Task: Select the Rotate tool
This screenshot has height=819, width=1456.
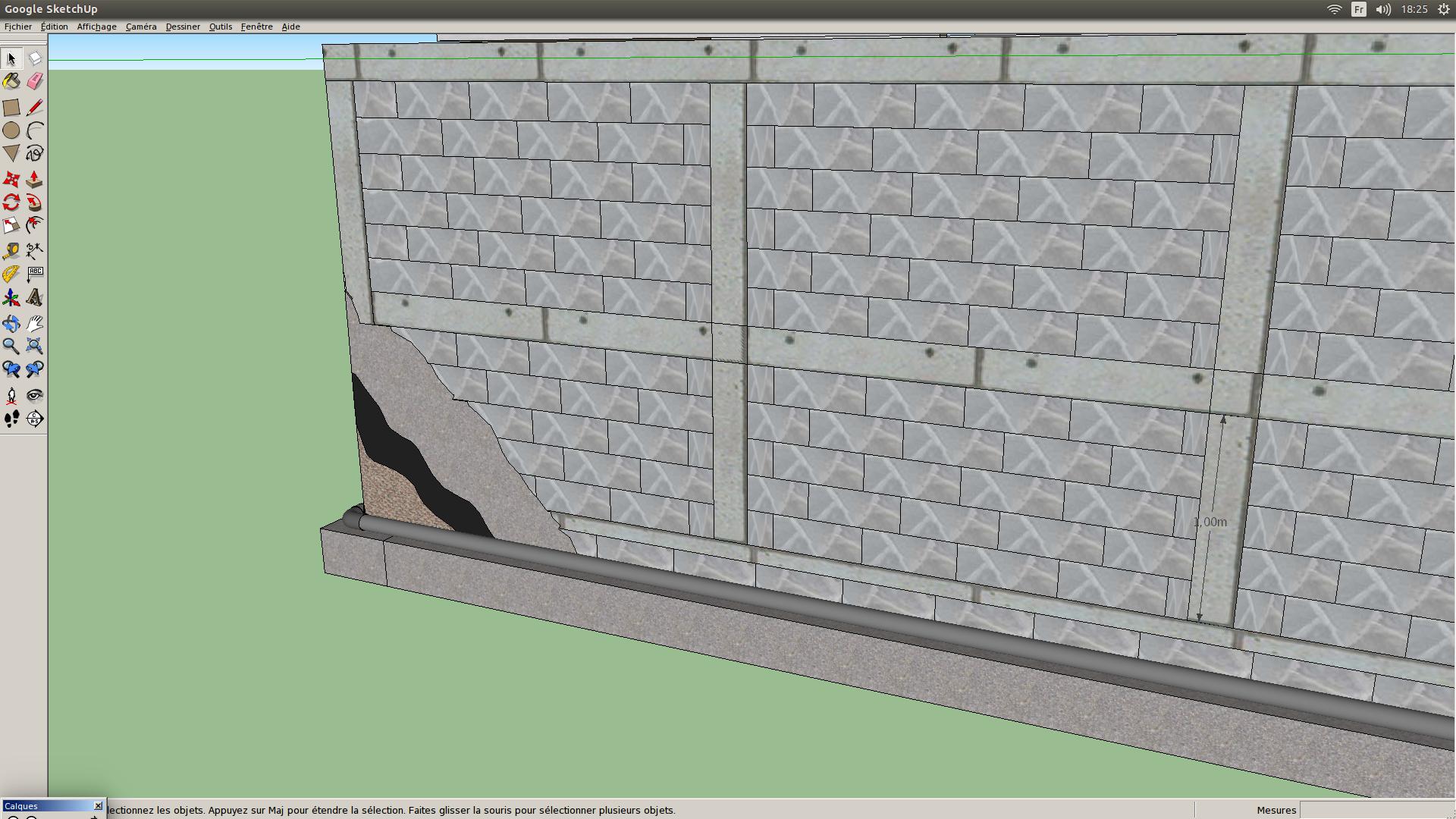Action: point(11,202)
